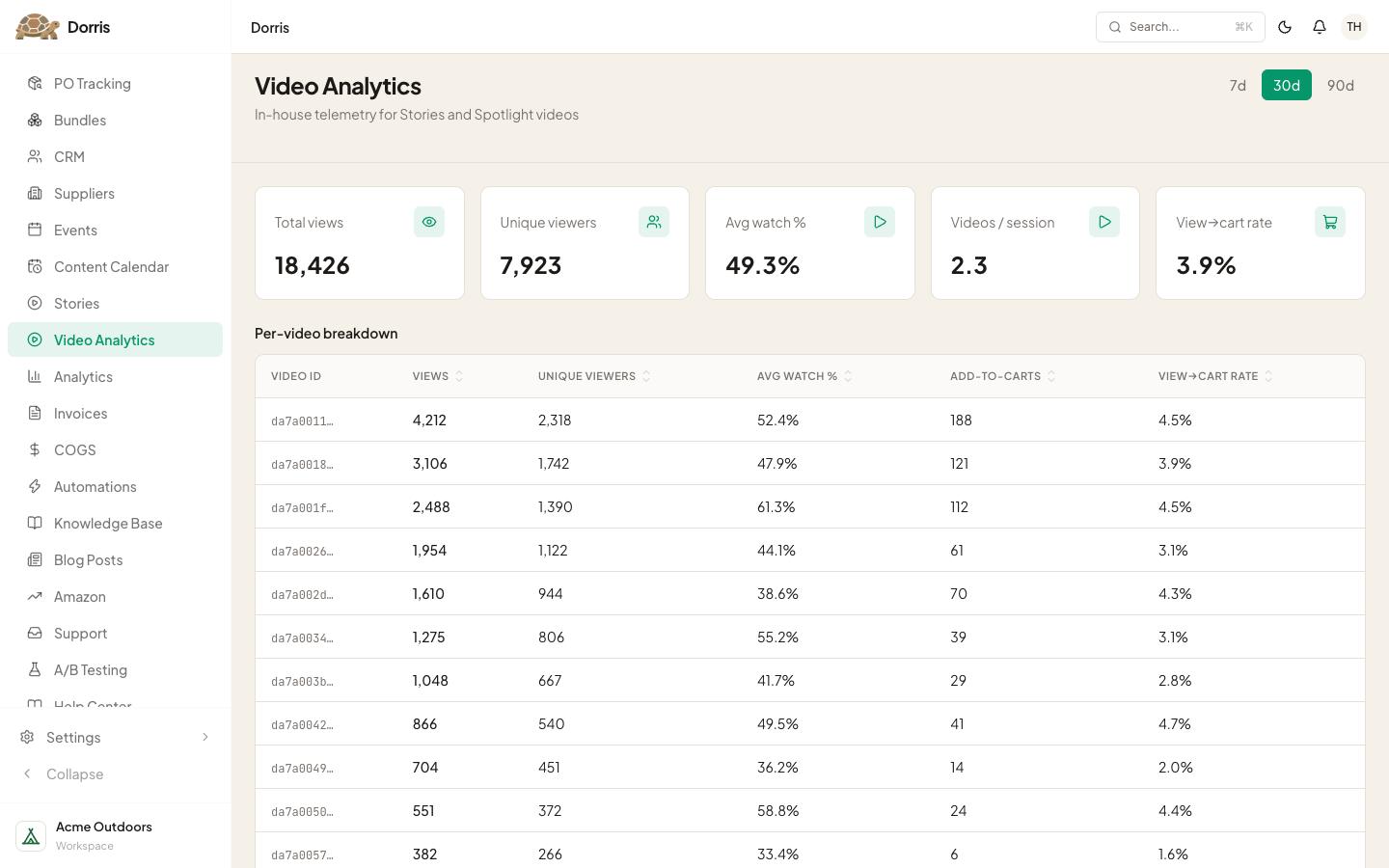Screen dimensions: 1389x868
Task: Sort by Unique Viewers column
Action: pos(594,376)
